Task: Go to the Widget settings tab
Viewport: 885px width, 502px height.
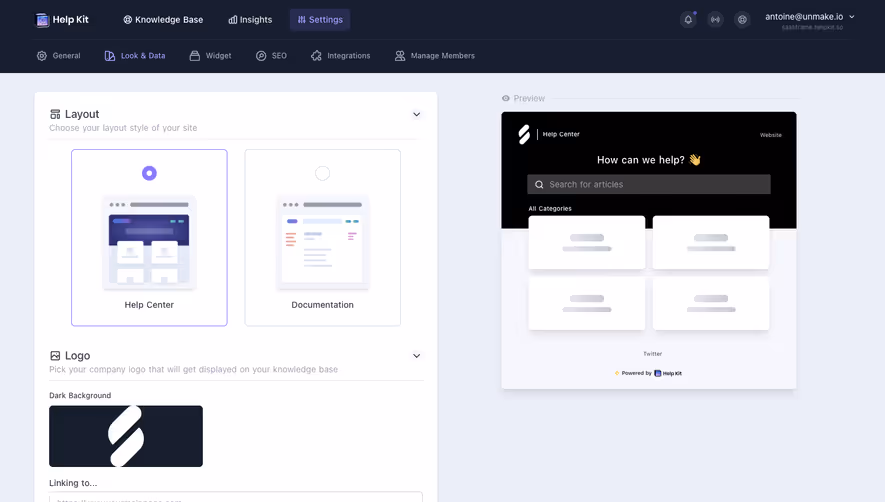Action: click(x=211, y=56)
